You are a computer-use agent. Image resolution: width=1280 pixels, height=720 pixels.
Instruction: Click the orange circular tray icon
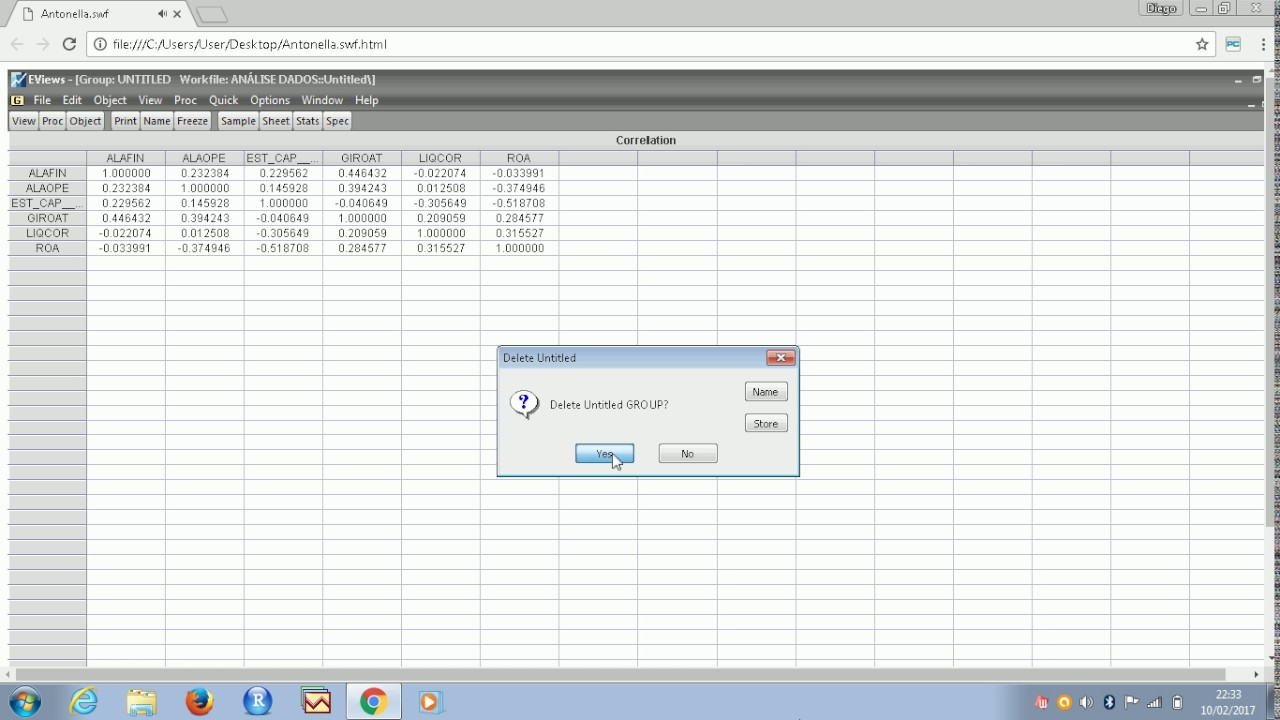pos(1064,702)
